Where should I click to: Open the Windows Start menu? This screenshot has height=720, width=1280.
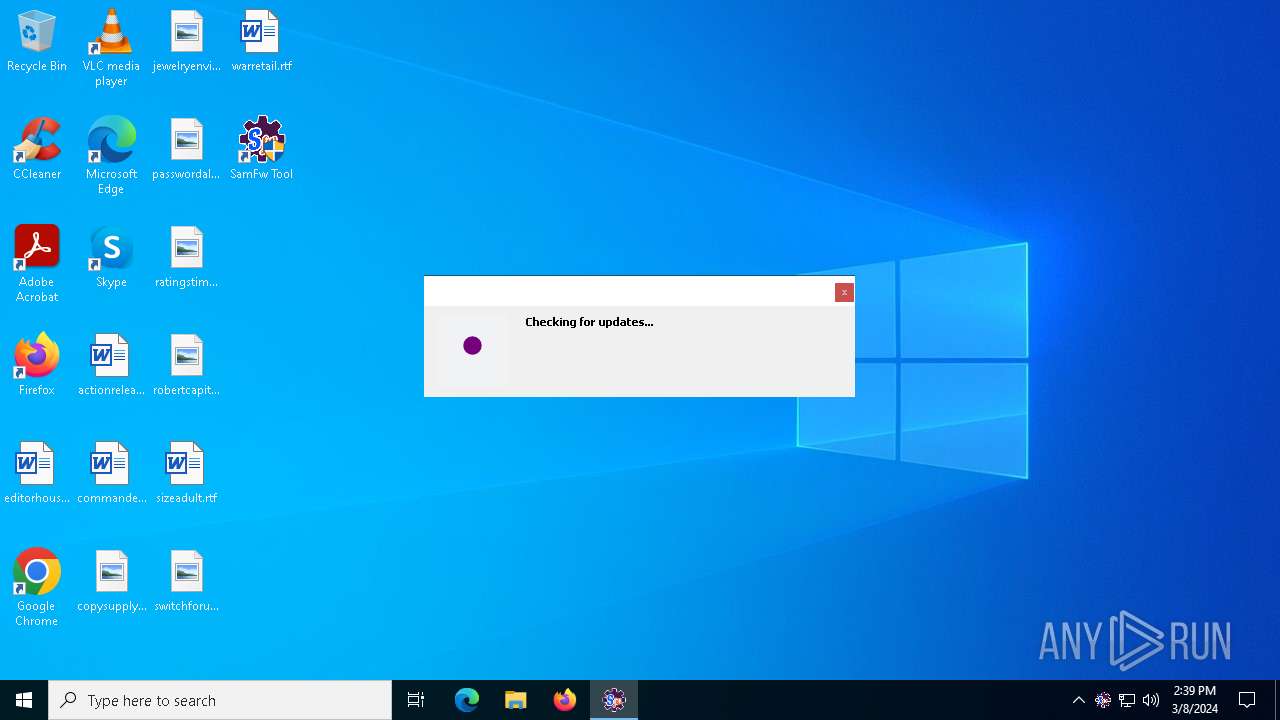click(x=24, y=700)
